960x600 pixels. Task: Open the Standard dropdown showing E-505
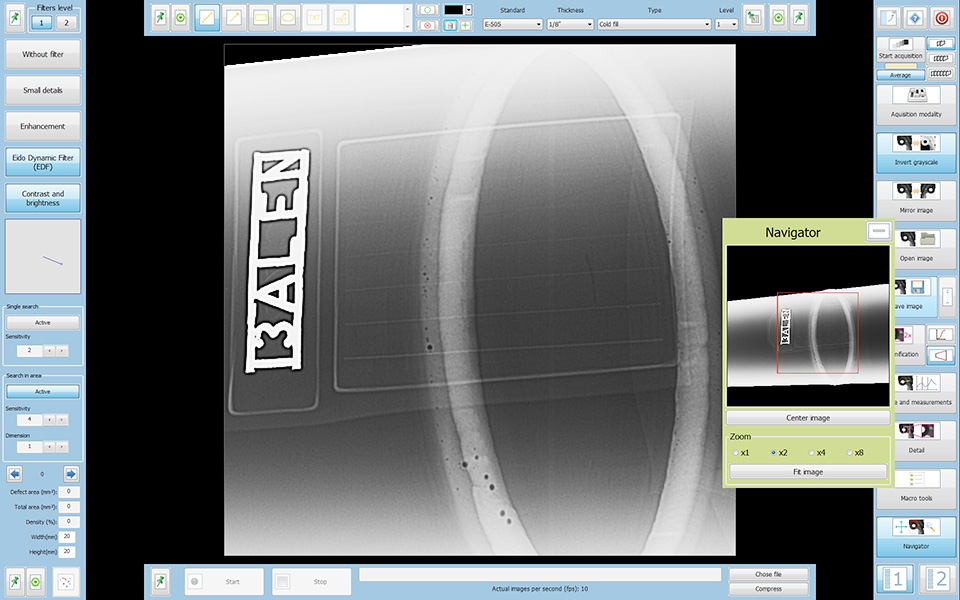pos(512,24)
